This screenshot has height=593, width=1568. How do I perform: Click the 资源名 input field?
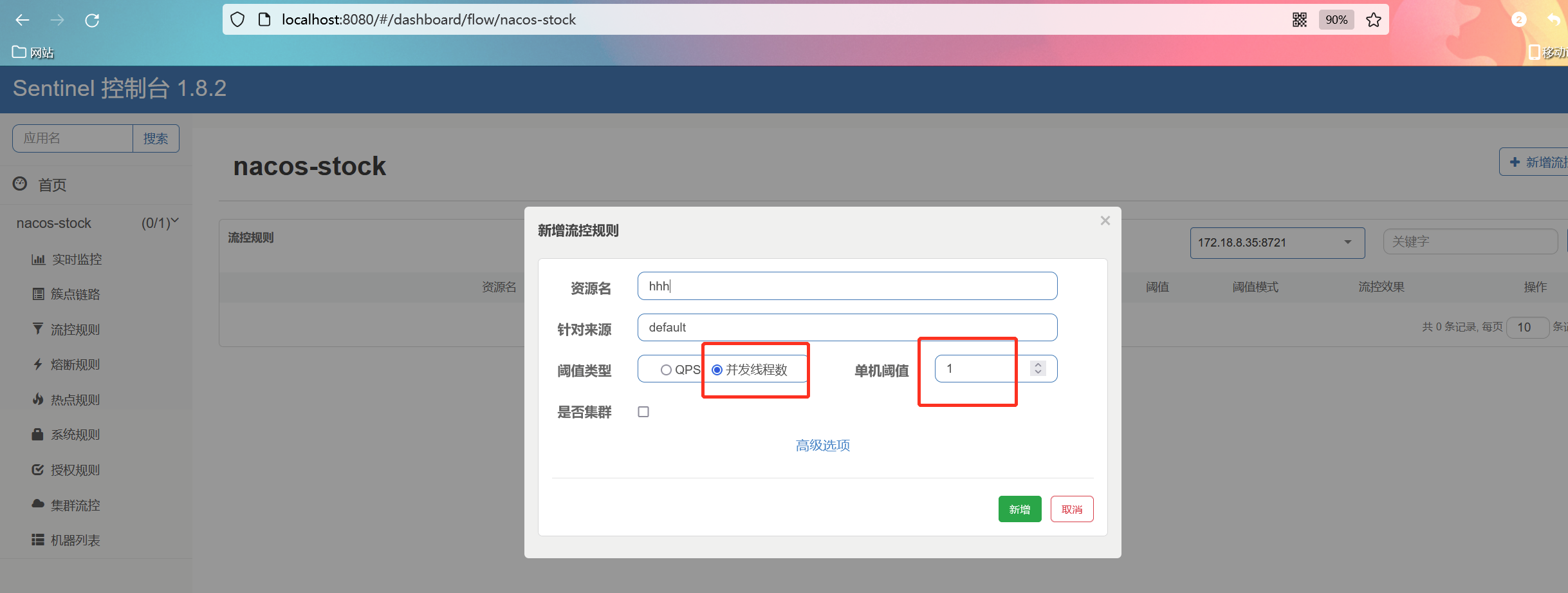pos(847,286)
